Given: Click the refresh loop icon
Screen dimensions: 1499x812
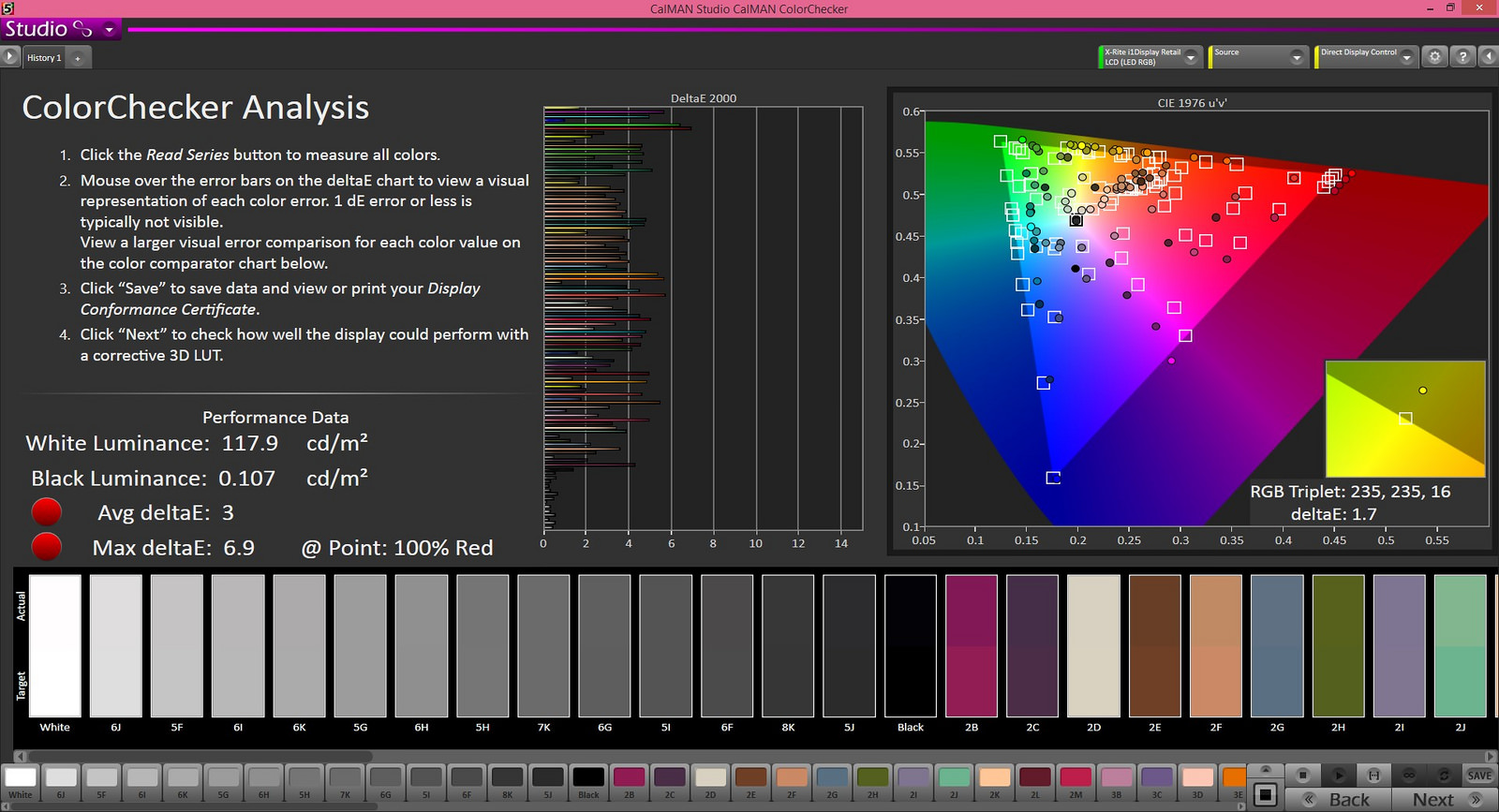Looking at the screenshot, I should pyautogui.click(x=1444, y=775).
